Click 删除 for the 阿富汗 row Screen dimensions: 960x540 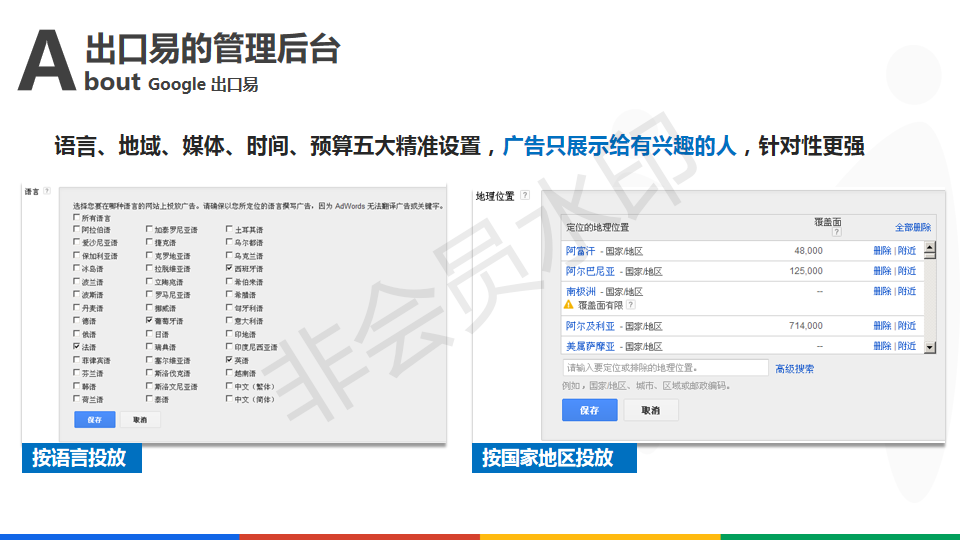882,251
